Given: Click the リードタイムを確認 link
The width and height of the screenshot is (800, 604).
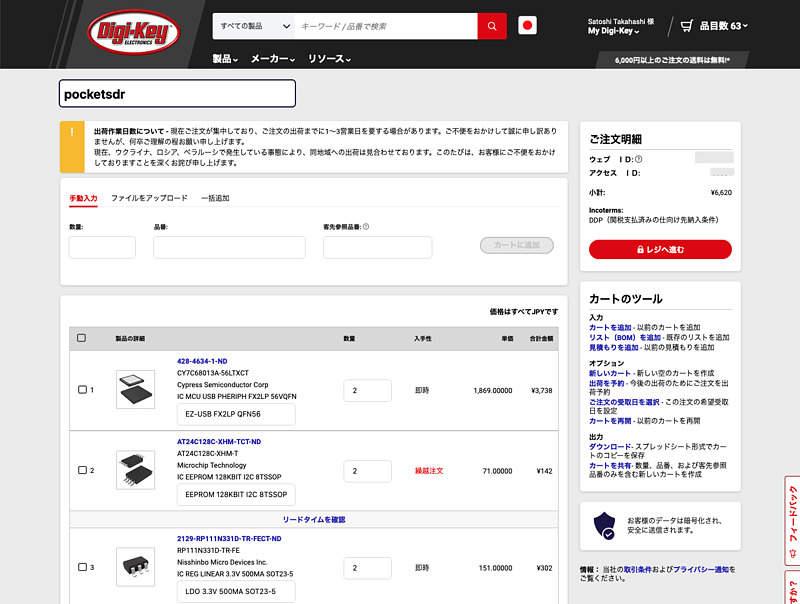Looking at the screenshot, I should coord(314,519).
